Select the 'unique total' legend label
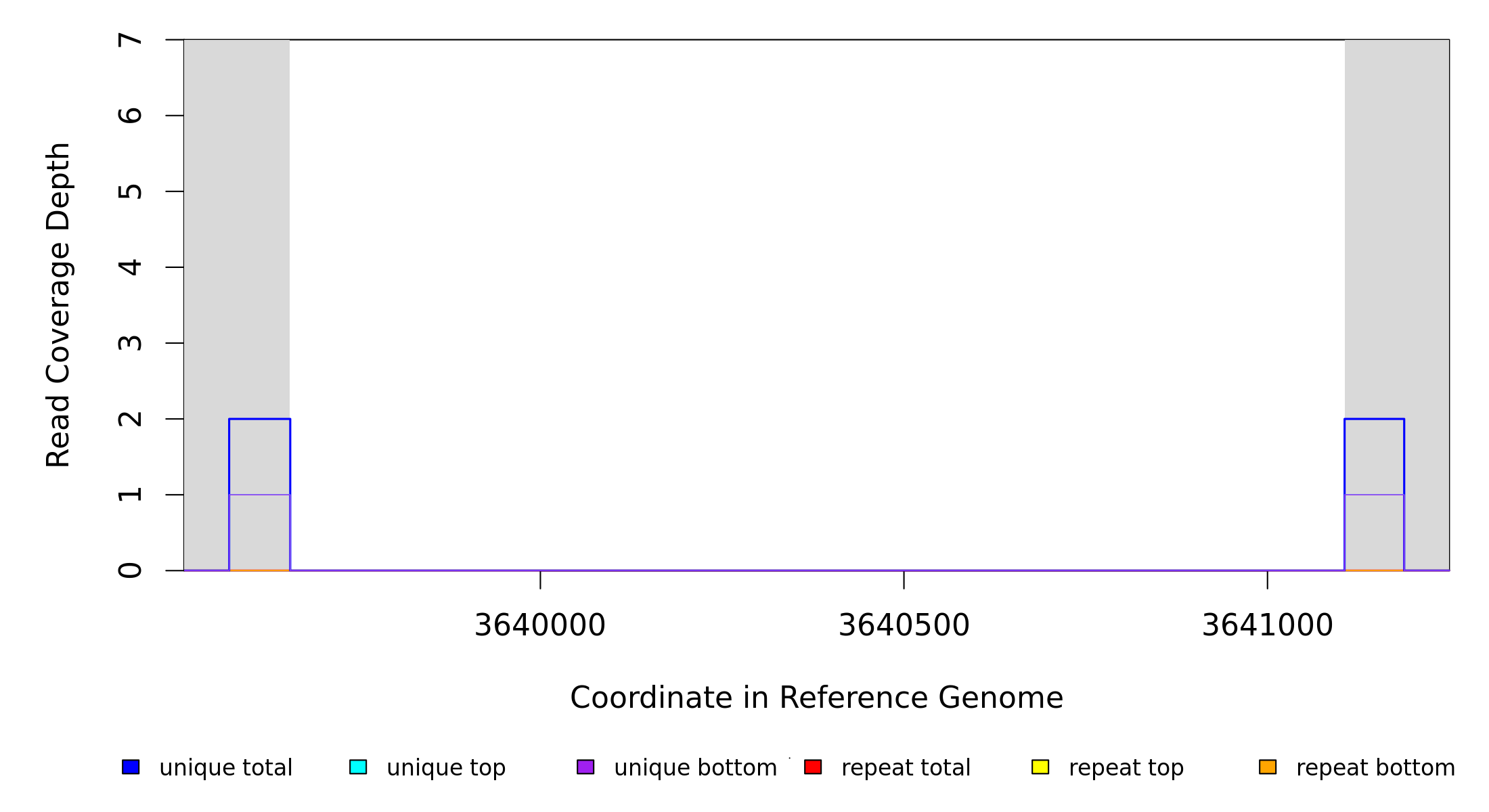 225,768
